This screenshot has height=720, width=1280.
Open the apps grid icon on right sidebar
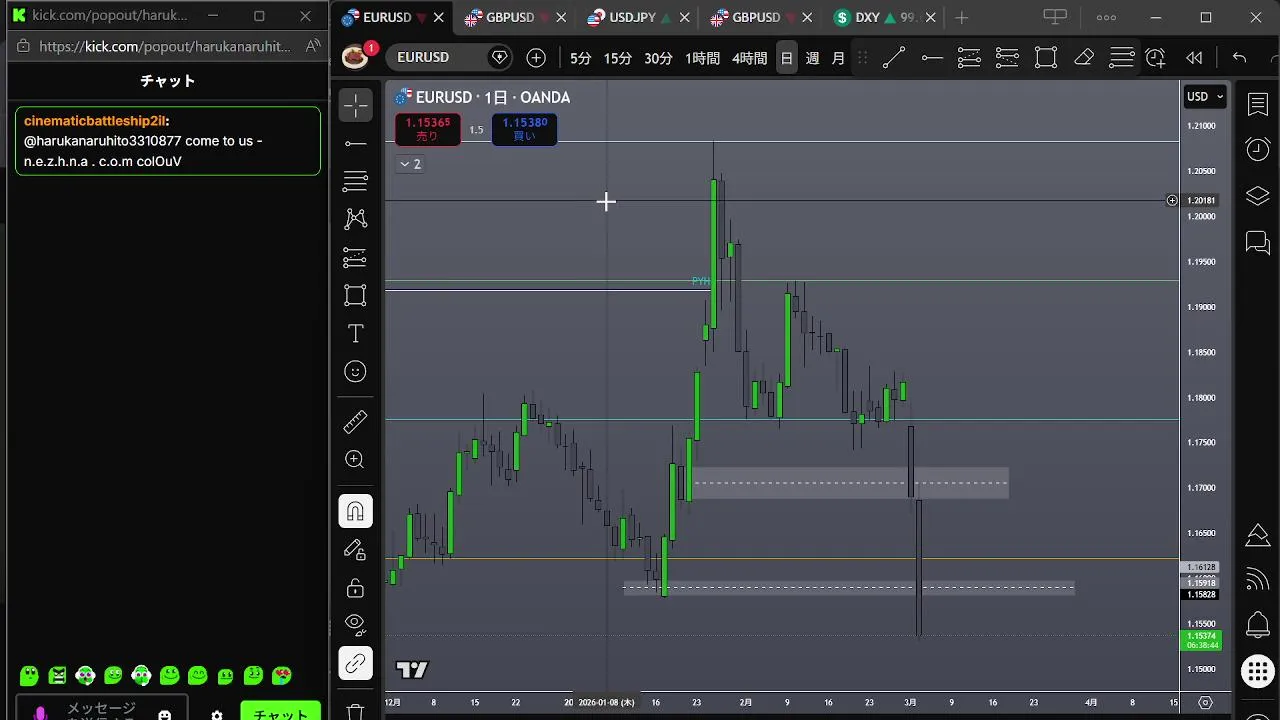[1258, 671]
